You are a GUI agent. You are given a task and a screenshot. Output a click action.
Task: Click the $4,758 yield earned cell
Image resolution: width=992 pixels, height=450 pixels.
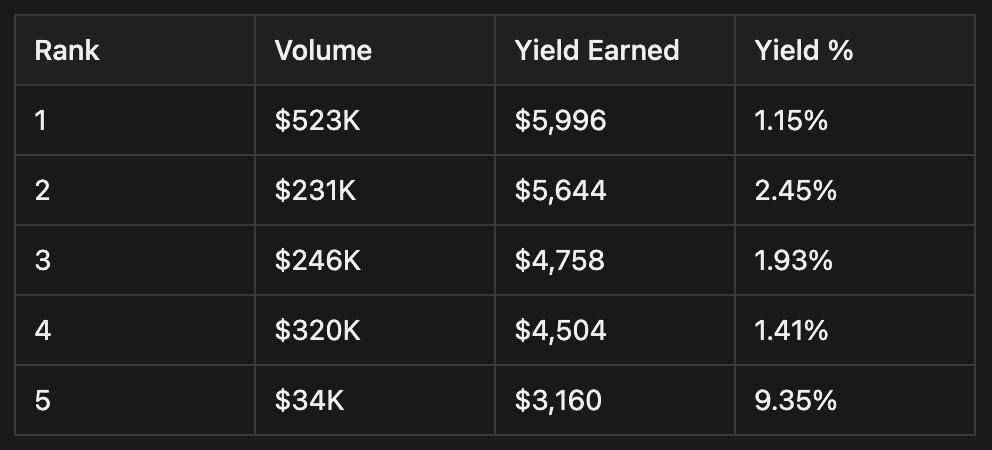point(560,261)
